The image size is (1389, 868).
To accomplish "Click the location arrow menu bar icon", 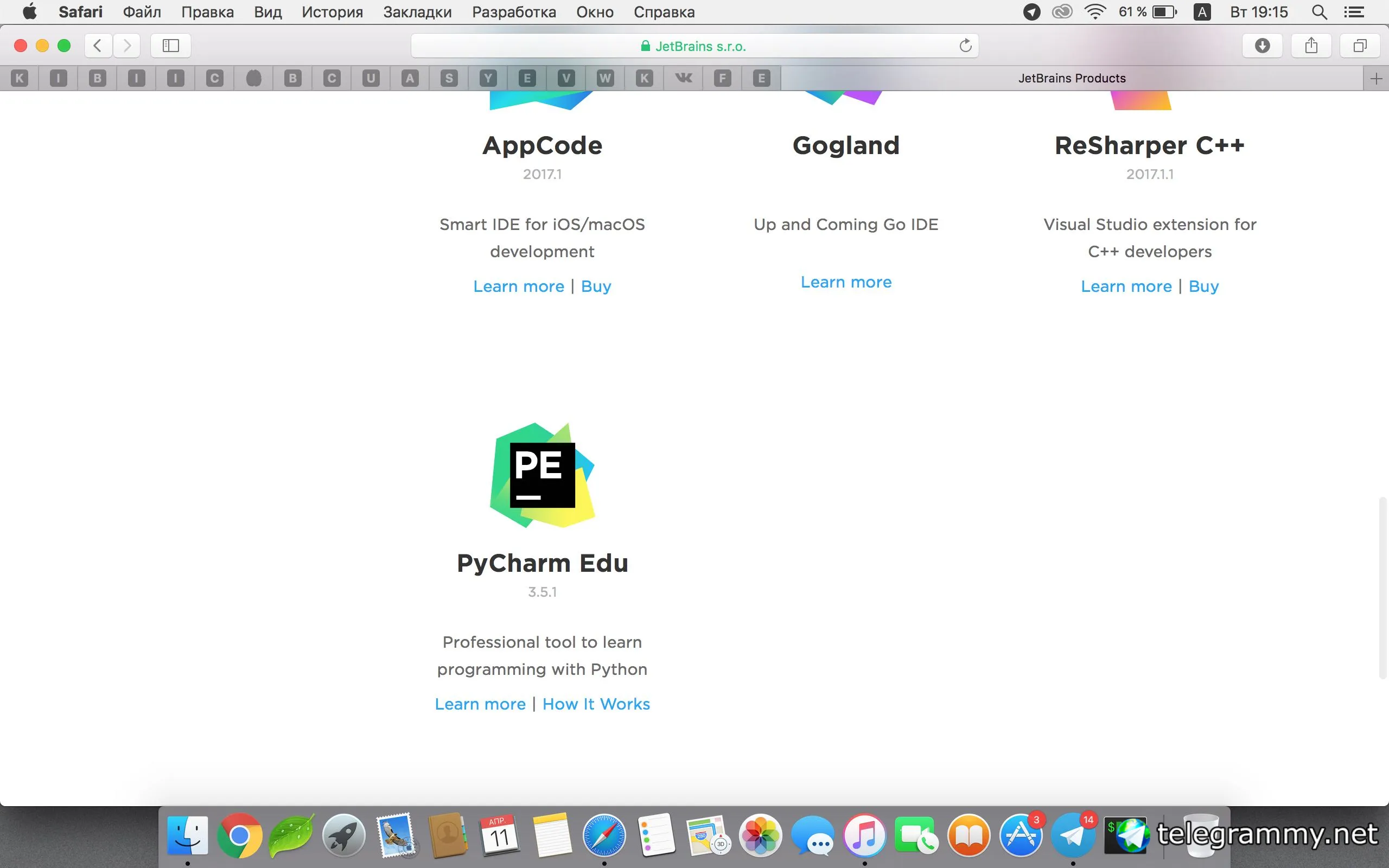I will 1031,12.
